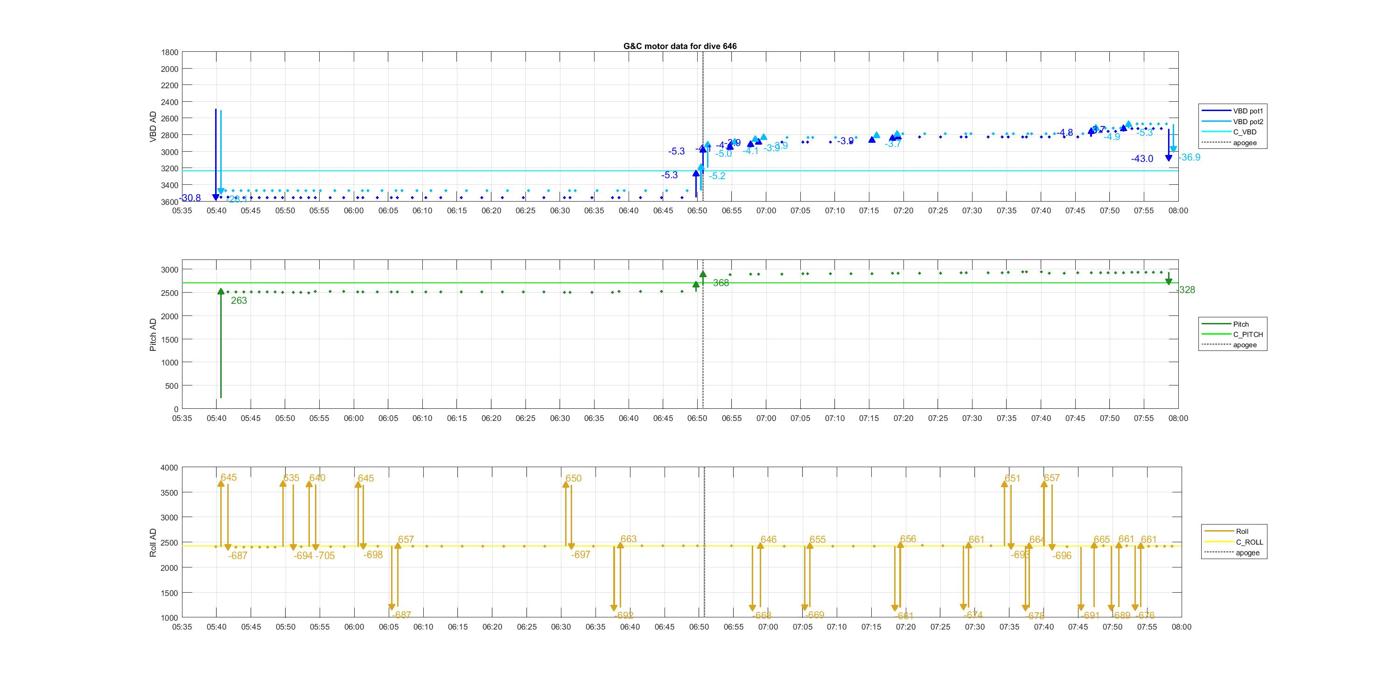This screenshot has height=693, width=1400.
Task: Click the '-30.8' label in VBD plot
Action: tap(190, 198)
